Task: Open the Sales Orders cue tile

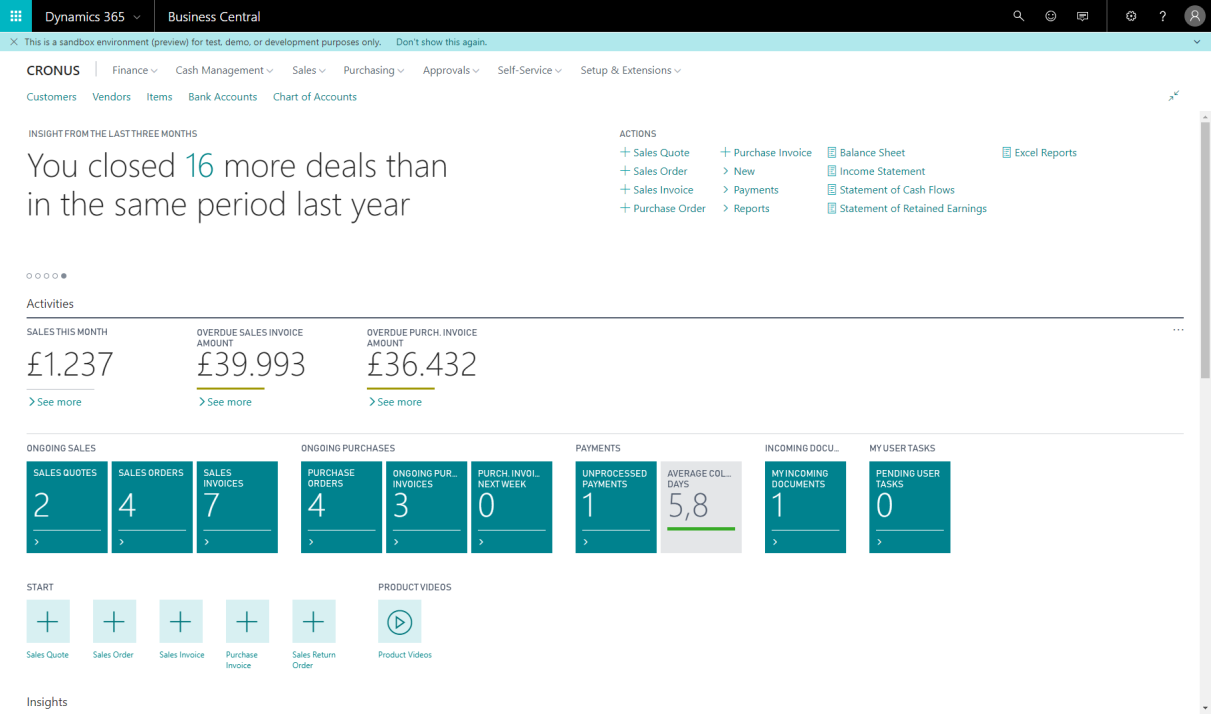Action: [x=152, y=507]
